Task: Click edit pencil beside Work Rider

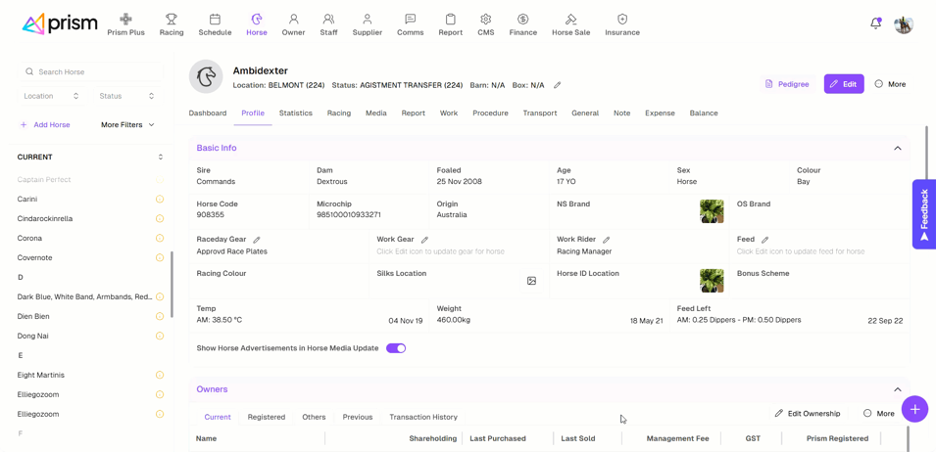Action: point(606,240)
